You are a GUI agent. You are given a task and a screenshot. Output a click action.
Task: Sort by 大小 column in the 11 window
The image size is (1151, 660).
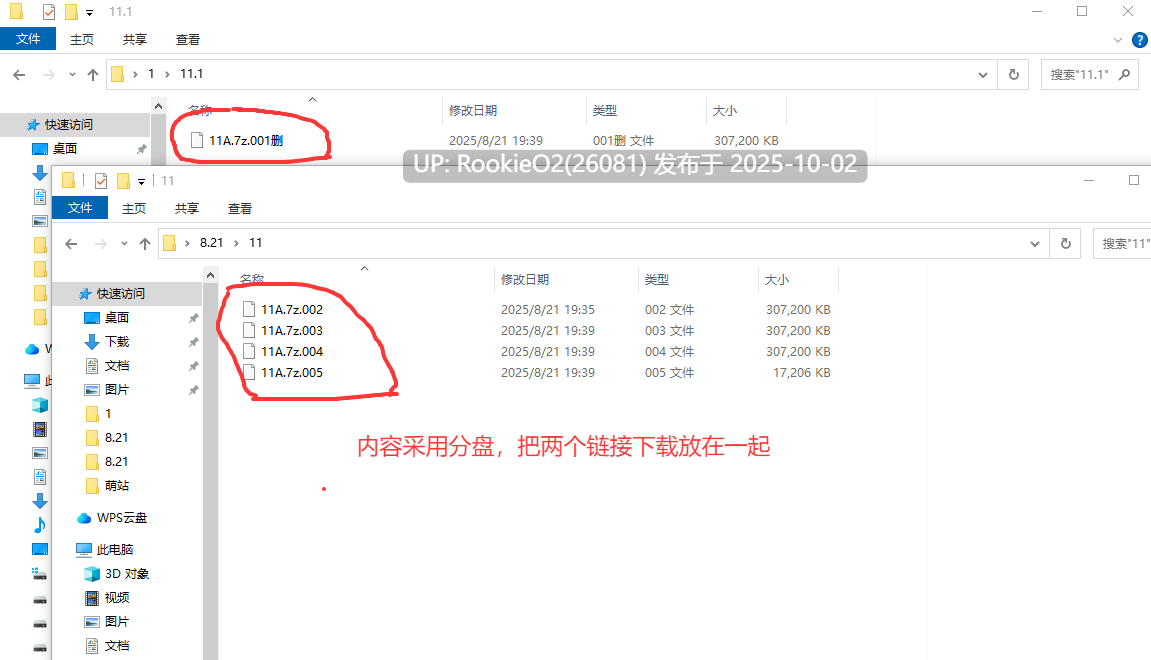click(x=777, y=280)
